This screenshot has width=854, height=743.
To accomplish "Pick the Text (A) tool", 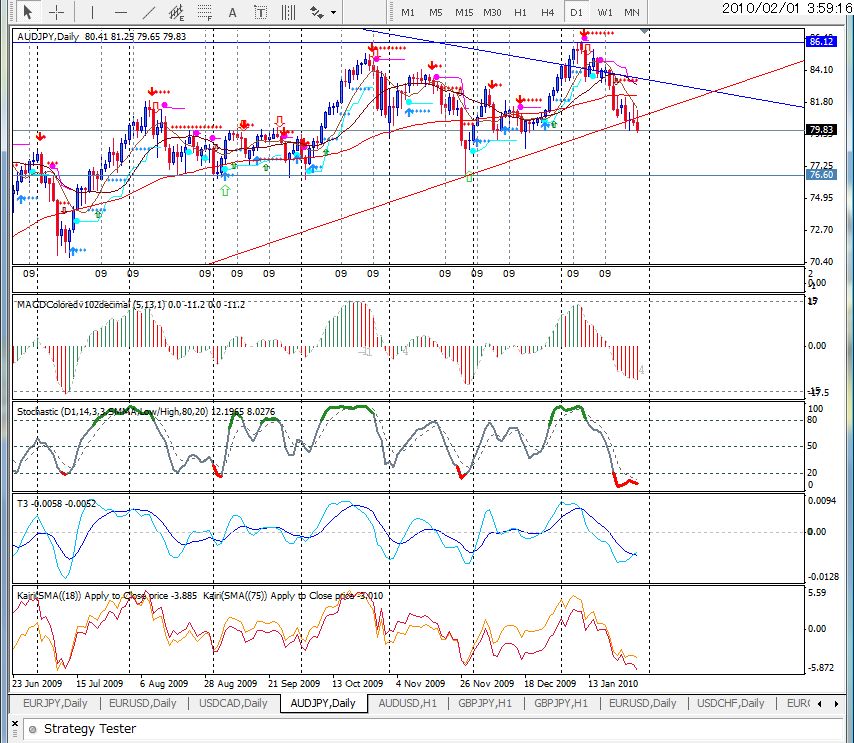I will tap(233, 12).
